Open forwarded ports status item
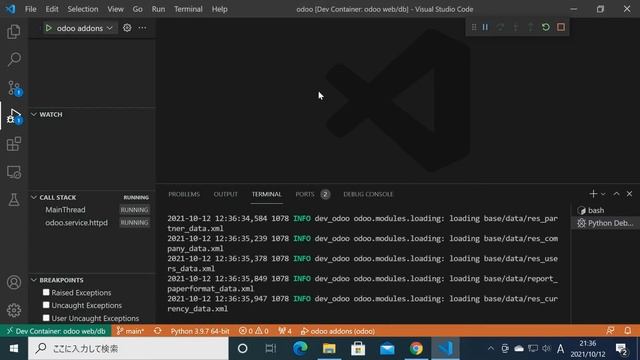 pos(285,331)
